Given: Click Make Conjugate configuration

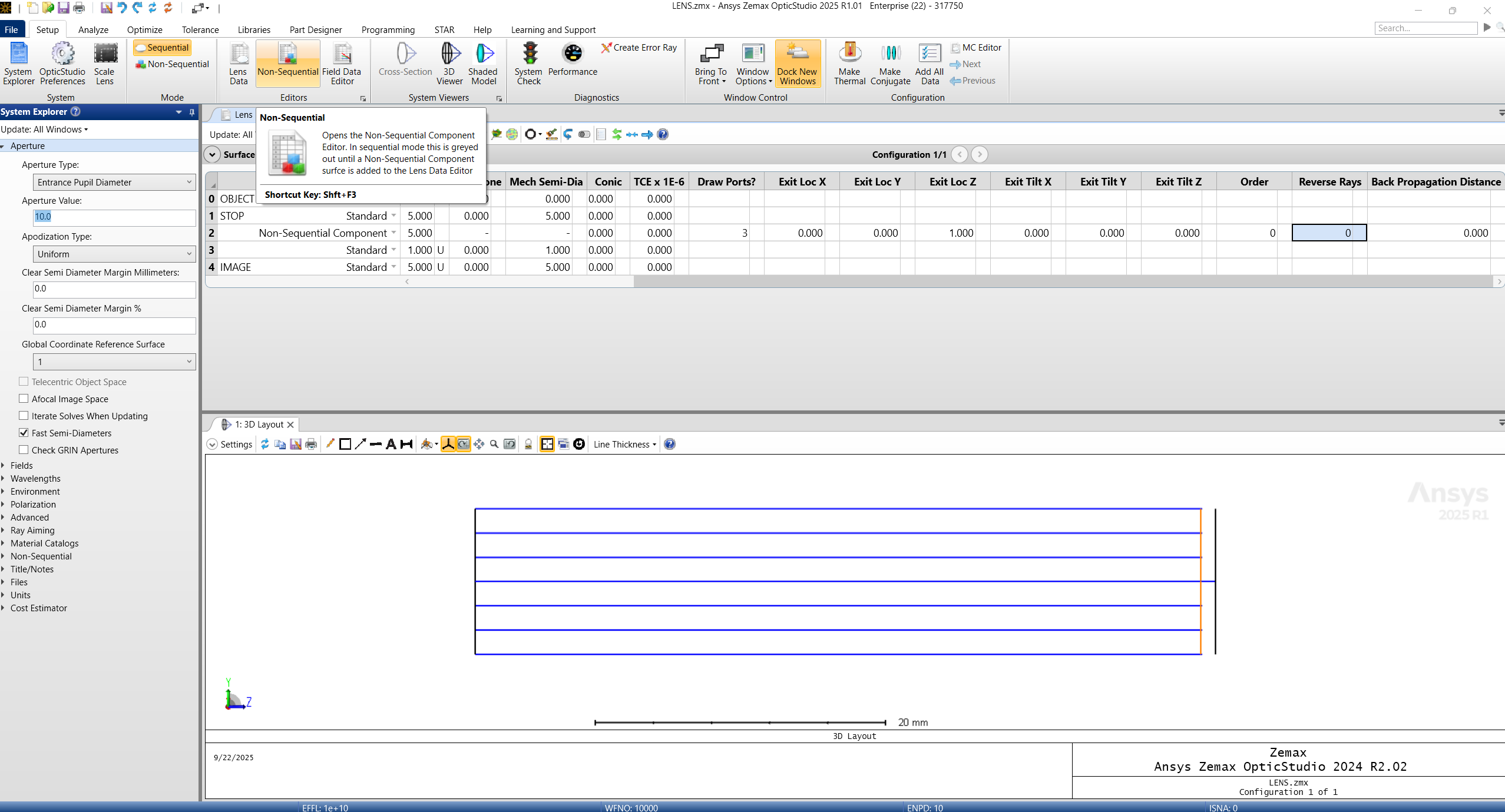Looking at the screenshot, I should pyautogui.click(x=890, y=64).
